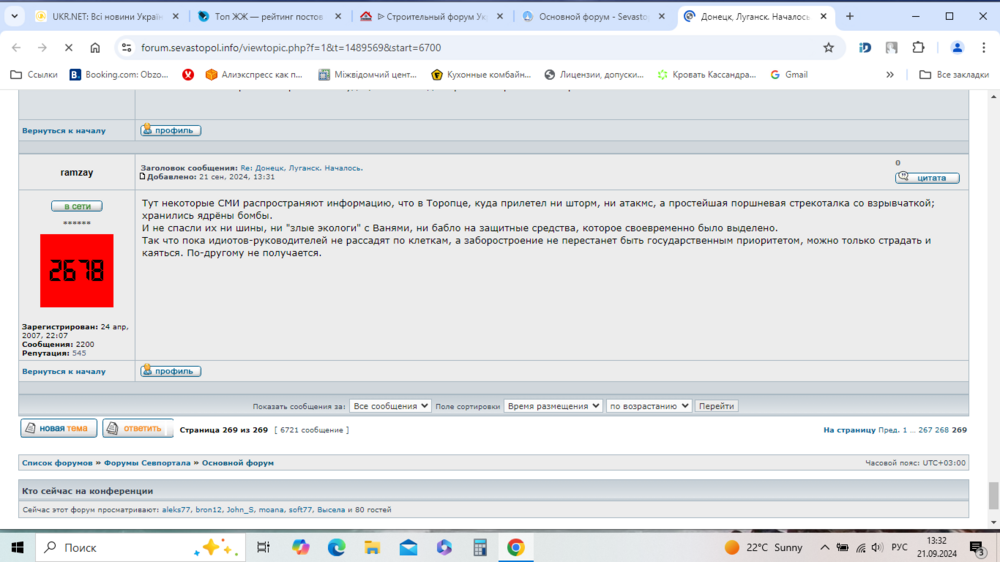Open the 'Время размещения' sort field dropdown
This screenshot has height=562, width=1000.
[x=553, y=406]
